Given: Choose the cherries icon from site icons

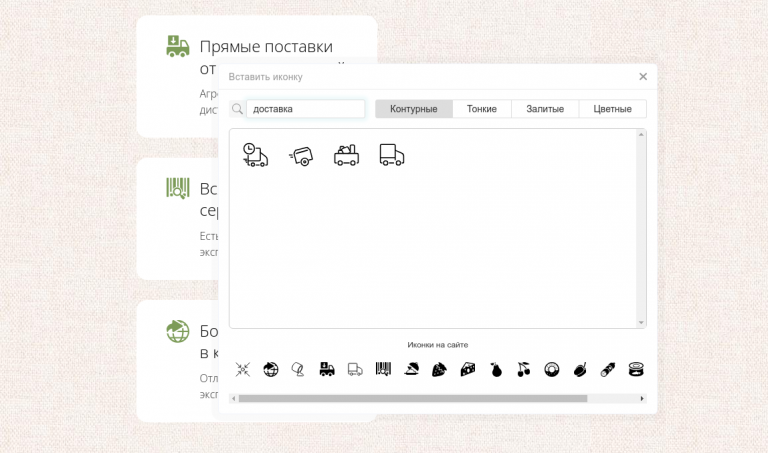Looking at the screenshot, I should pos(523,370).
